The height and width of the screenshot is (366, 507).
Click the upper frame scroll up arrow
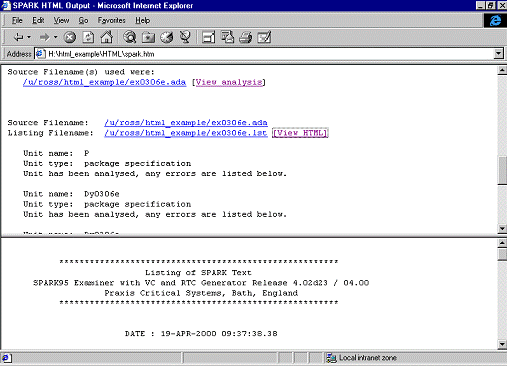click(x=502, y=70)
